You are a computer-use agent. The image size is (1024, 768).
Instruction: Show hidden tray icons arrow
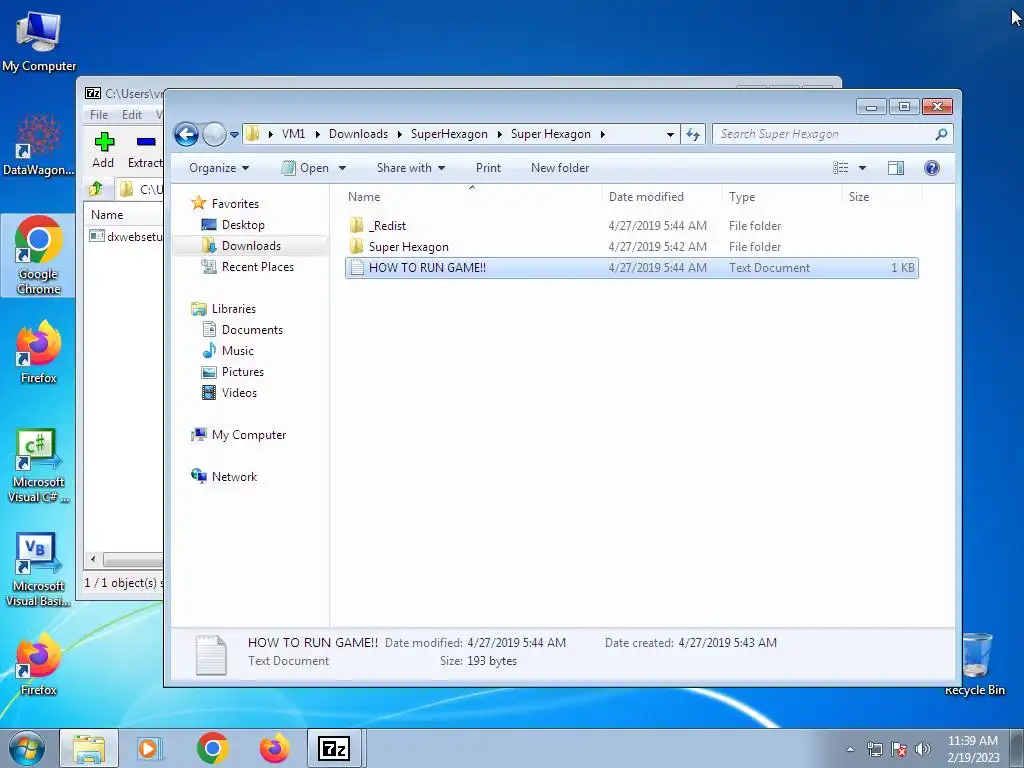pyautogui.click(x=850, y=749)
